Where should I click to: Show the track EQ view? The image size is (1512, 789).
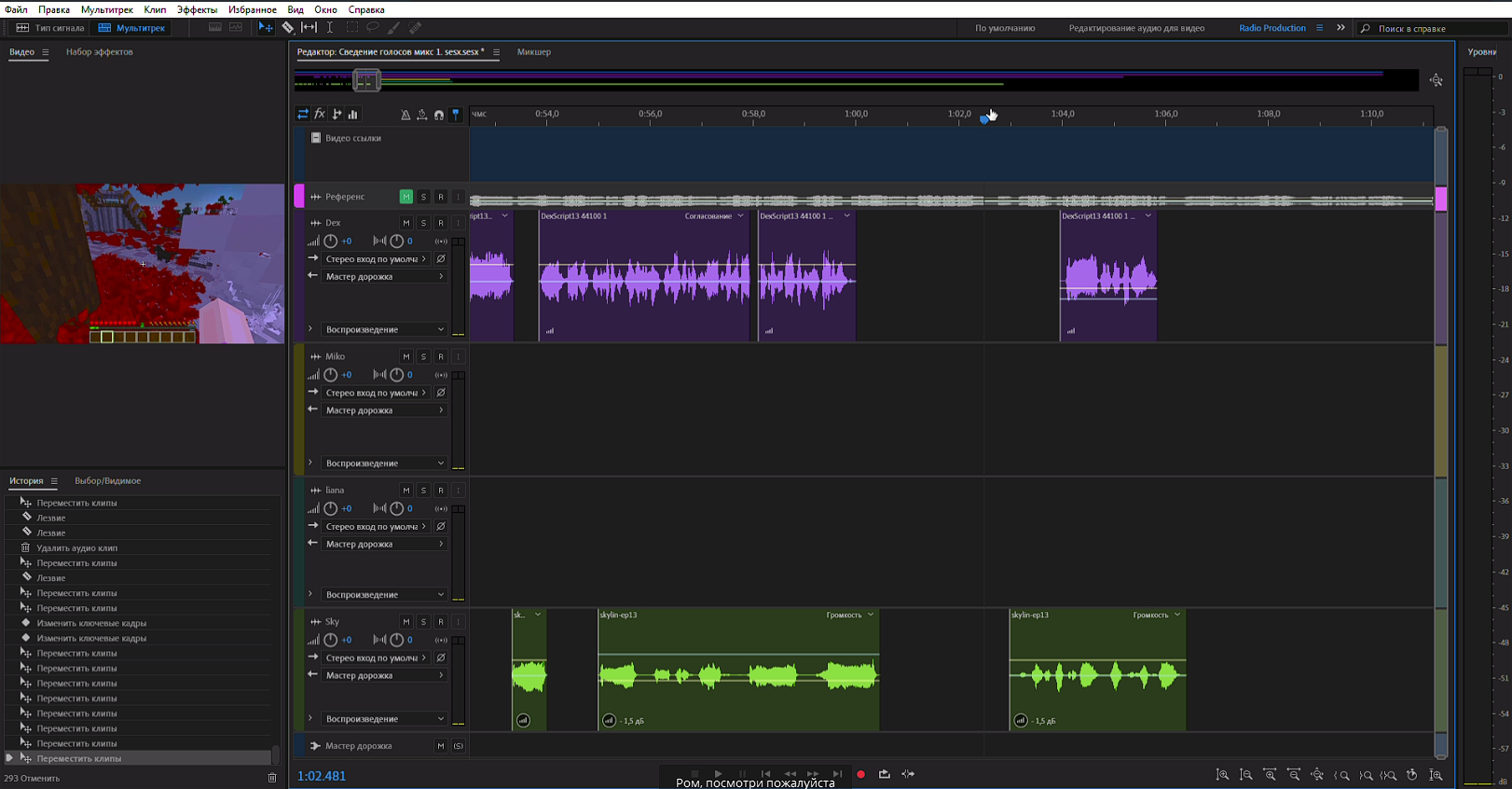pyautogui.click(x=353, y=114)
